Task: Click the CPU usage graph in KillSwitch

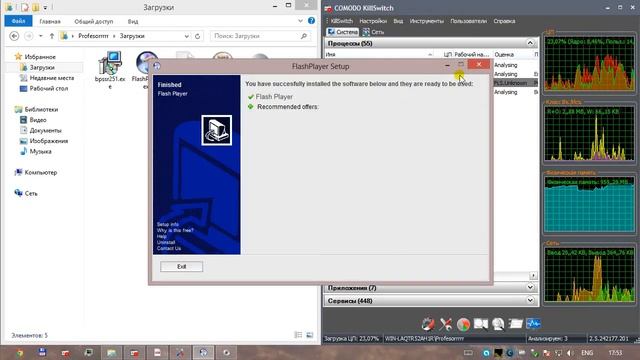Action: point(589,63)
